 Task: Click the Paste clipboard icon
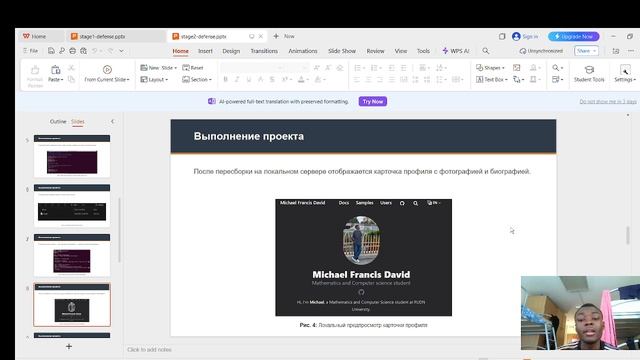[56, 70]
